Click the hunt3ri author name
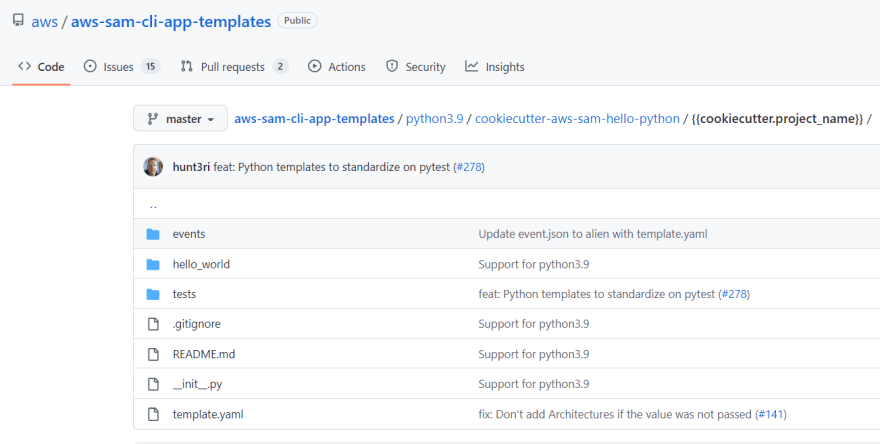880x444 pixels. (191, 167)
